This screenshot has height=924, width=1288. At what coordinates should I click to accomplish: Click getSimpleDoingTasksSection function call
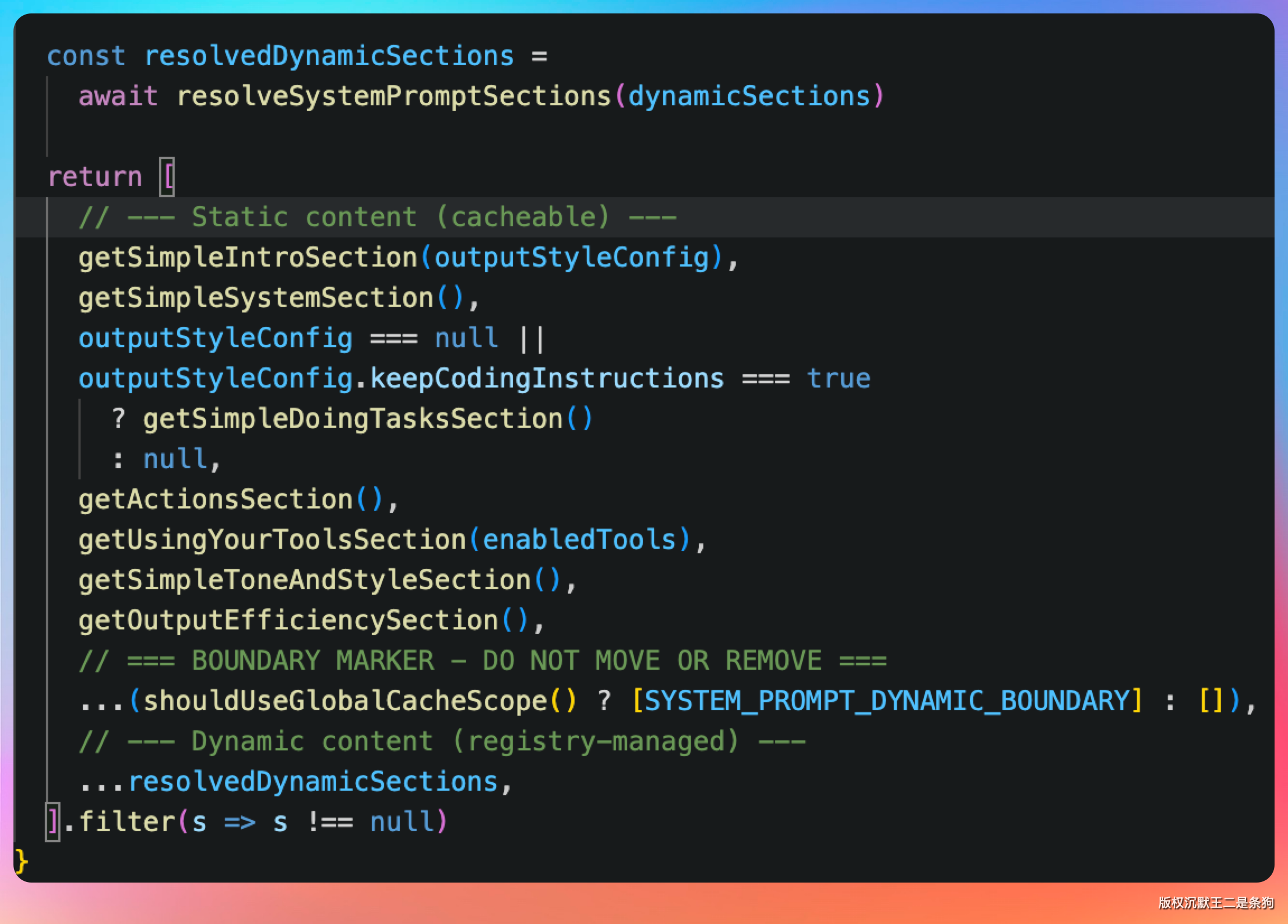[x=352, y=418]
